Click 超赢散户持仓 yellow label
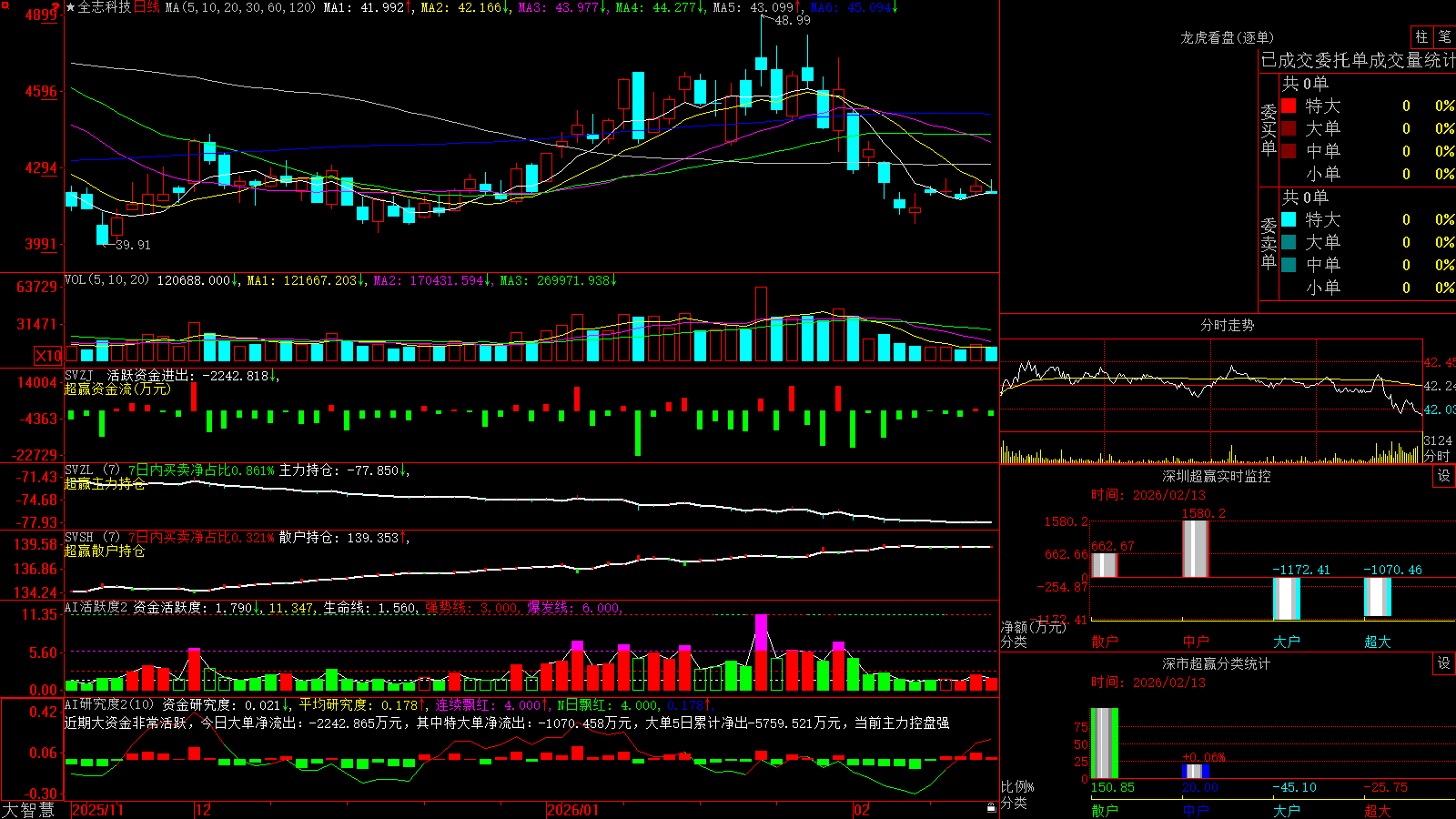Viewport: 1456px width, 819px height. pos(105,551)
